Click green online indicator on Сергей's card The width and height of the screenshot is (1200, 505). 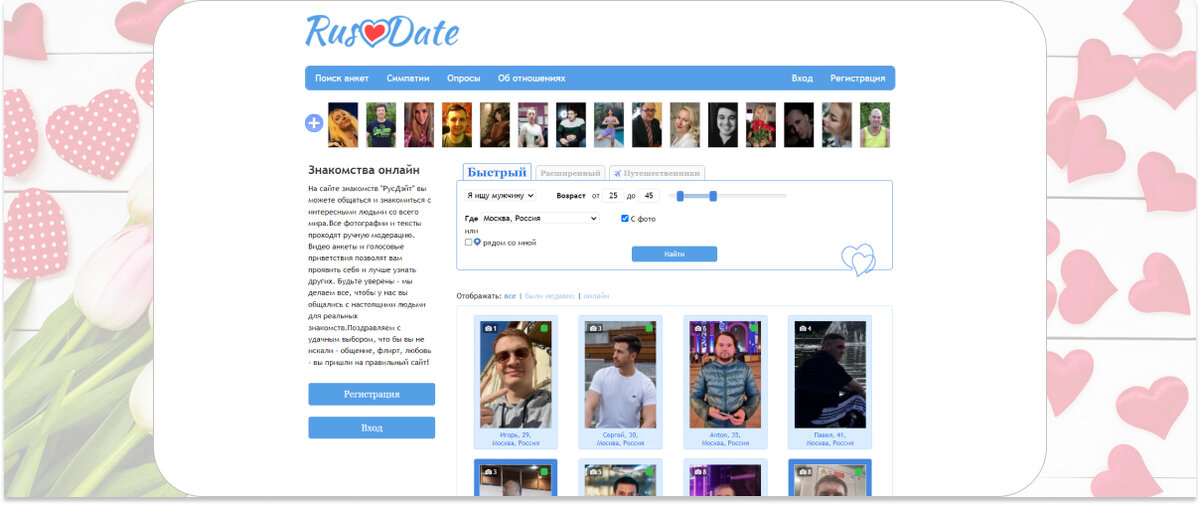[649, 328]
